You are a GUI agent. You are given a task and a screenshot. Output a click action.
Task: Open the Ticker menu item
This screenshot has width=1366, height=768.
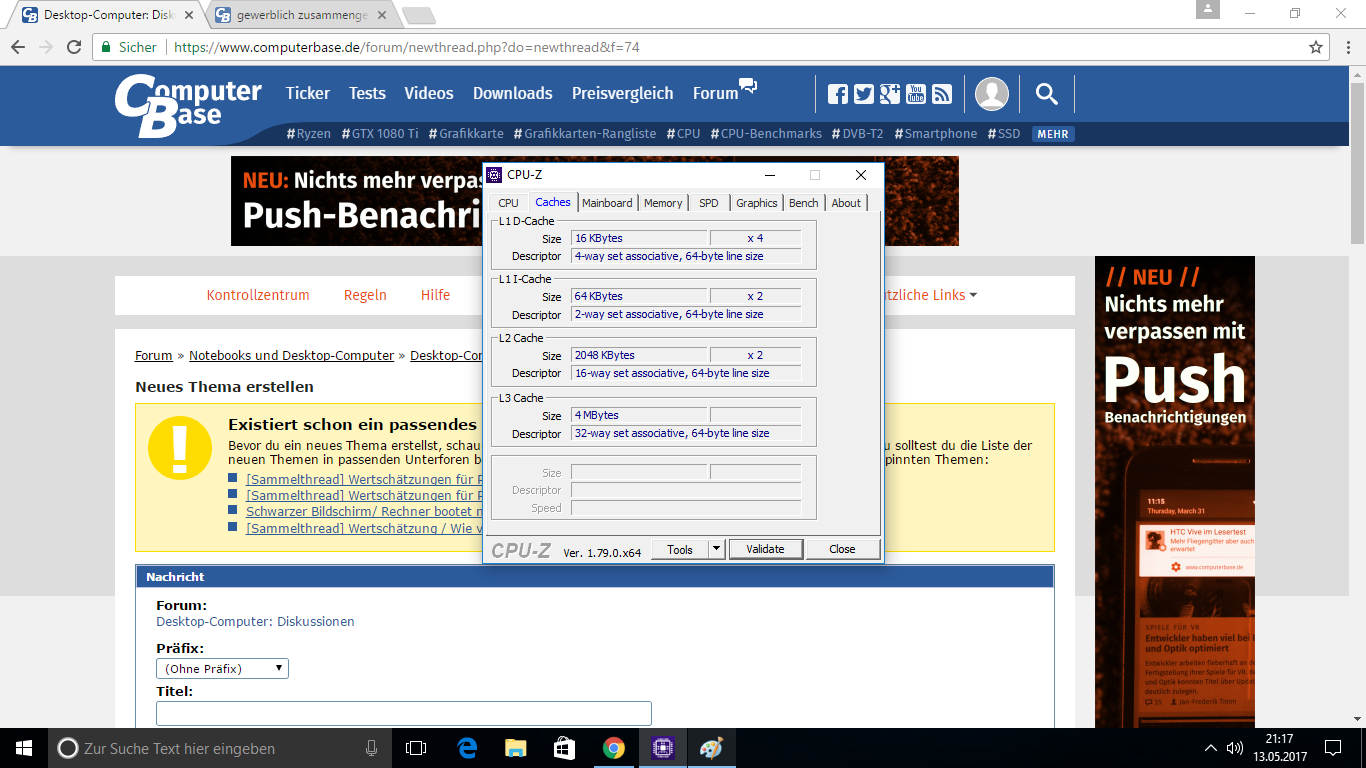[308, 93]
